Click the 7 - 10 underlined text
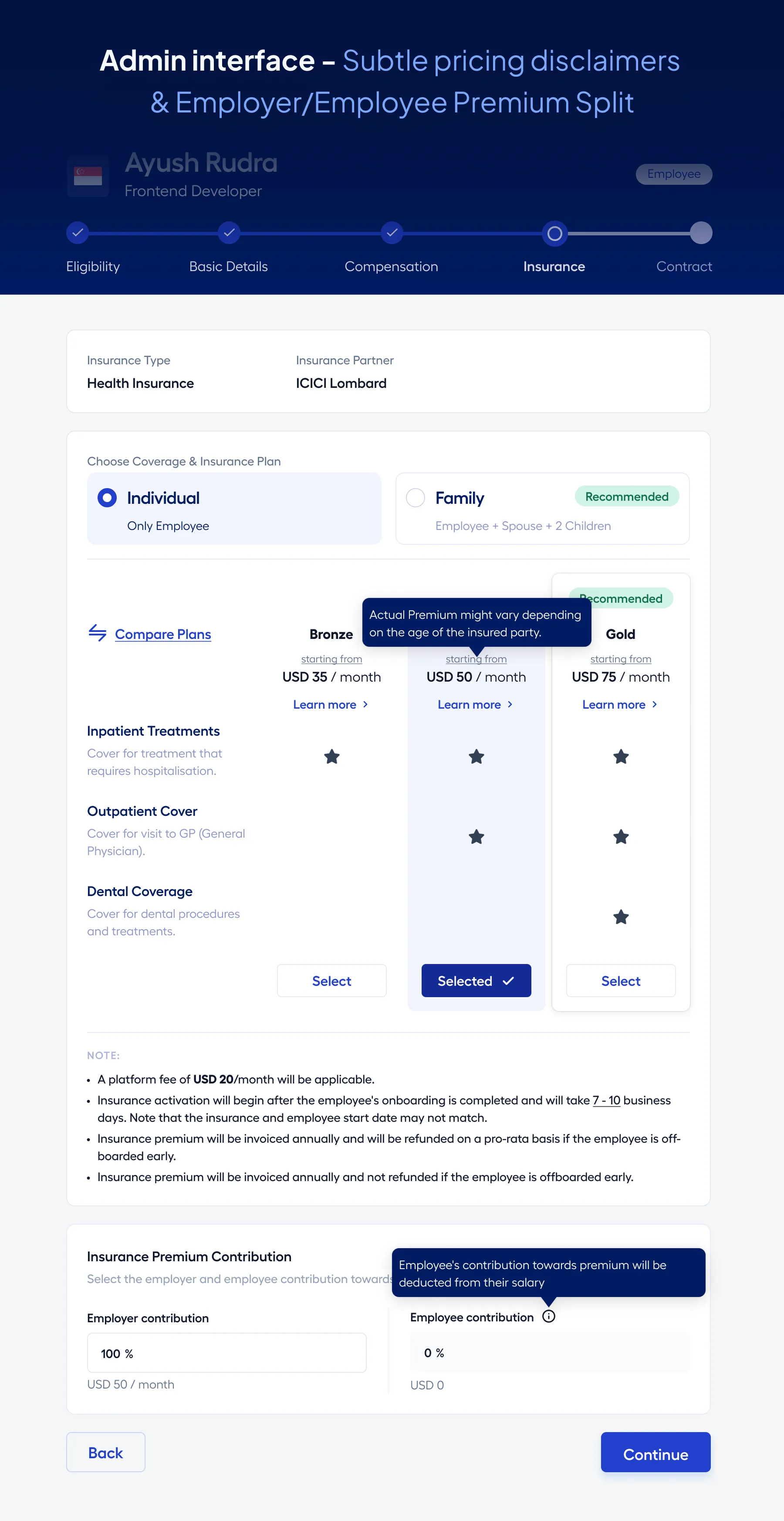Viewport: 784px width, 1521px height. pyautogui.click(x=606, y=1100)
